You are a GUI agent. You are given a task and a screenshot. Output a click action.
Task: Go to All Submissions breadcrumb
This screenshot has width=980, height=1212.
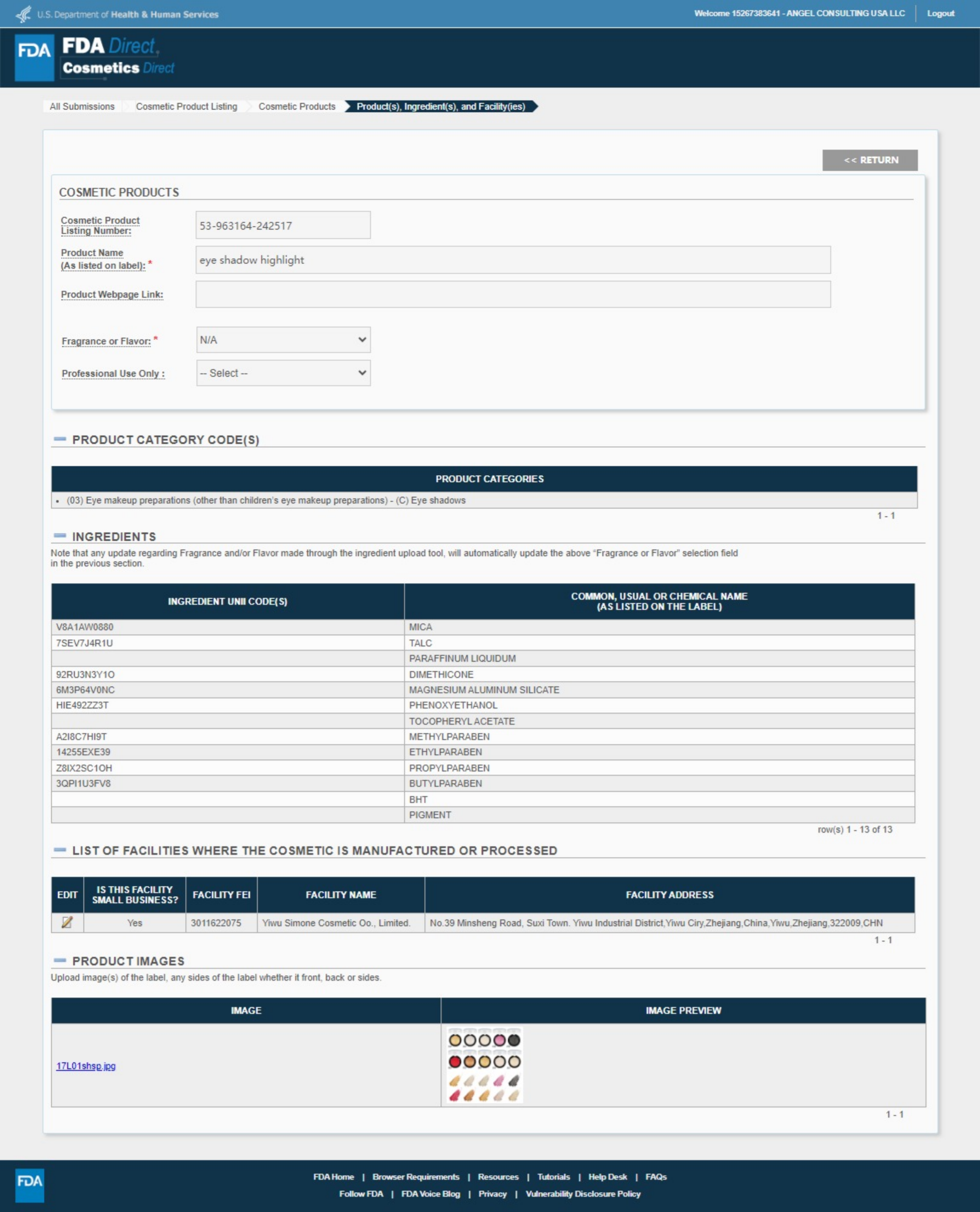coord(82,107)
